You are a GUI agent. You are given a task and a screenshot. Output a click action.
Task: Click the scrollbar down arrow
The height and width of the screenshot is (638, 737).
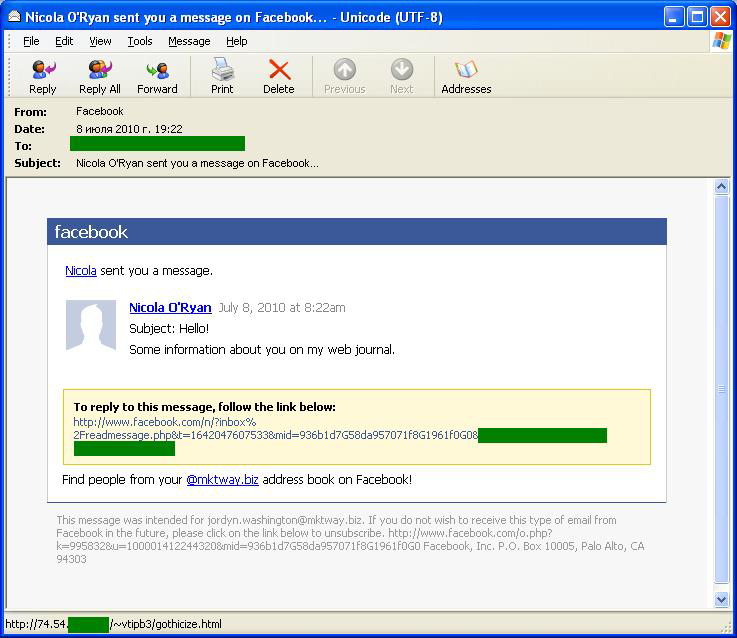tap(721, 599)
